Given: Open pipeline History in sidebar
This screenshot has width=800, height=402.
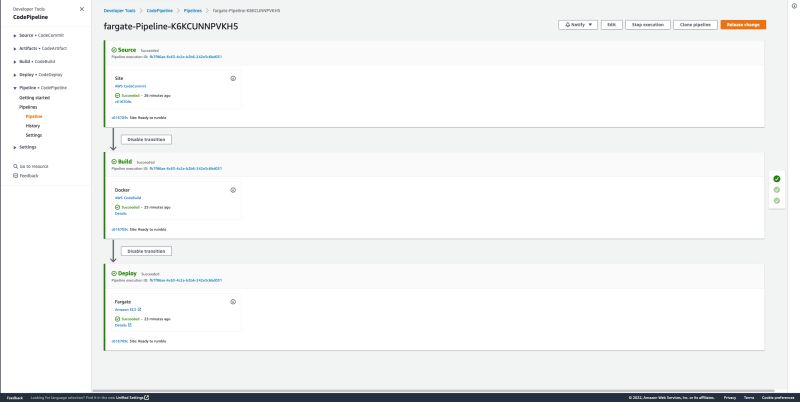Looking at the screenshot, I should (x=33, y=125).
